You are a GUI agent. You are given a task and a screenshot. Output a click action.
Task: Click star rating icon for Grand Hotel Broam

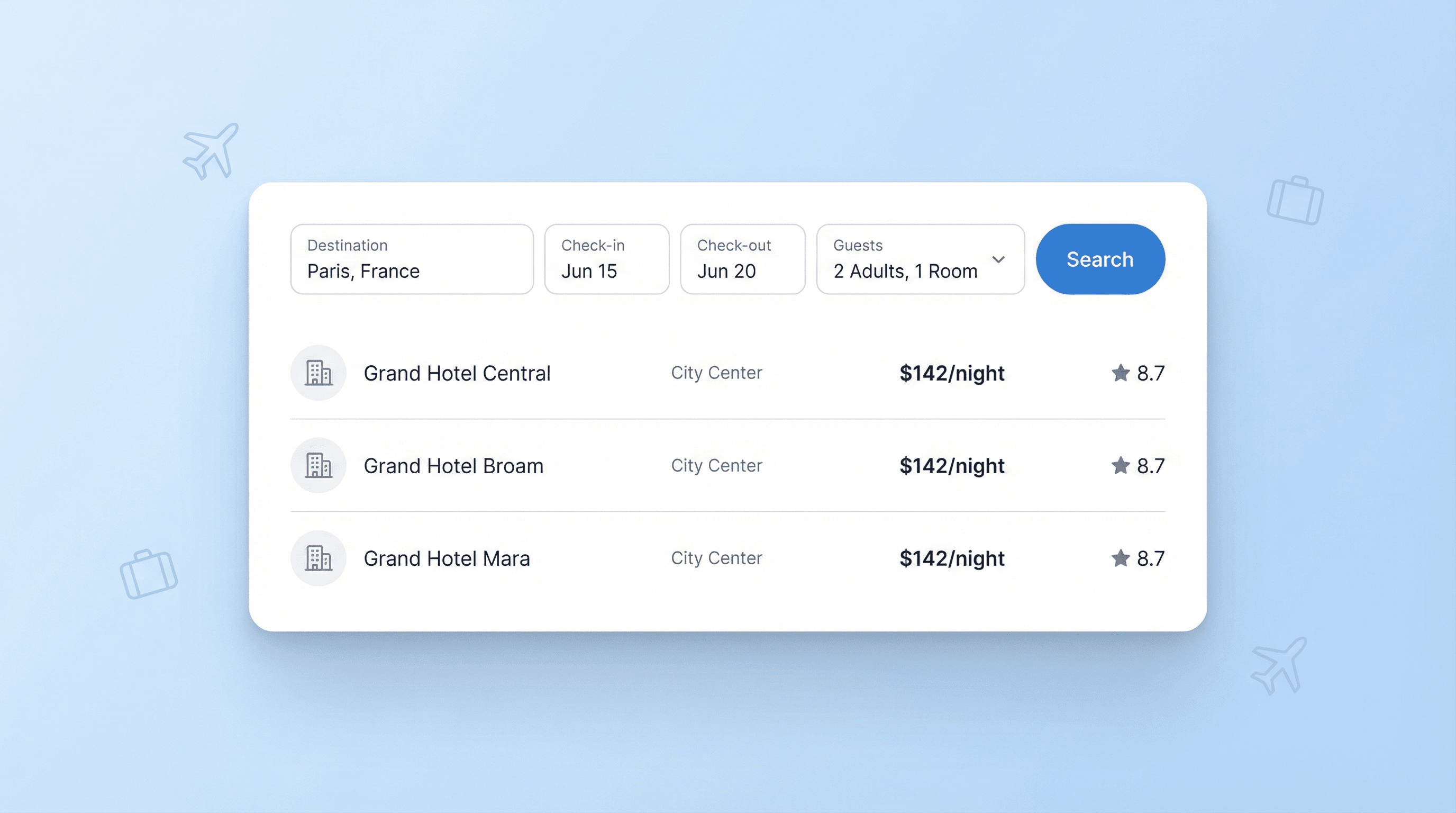pyautogui.click(x=1120, y=466)
